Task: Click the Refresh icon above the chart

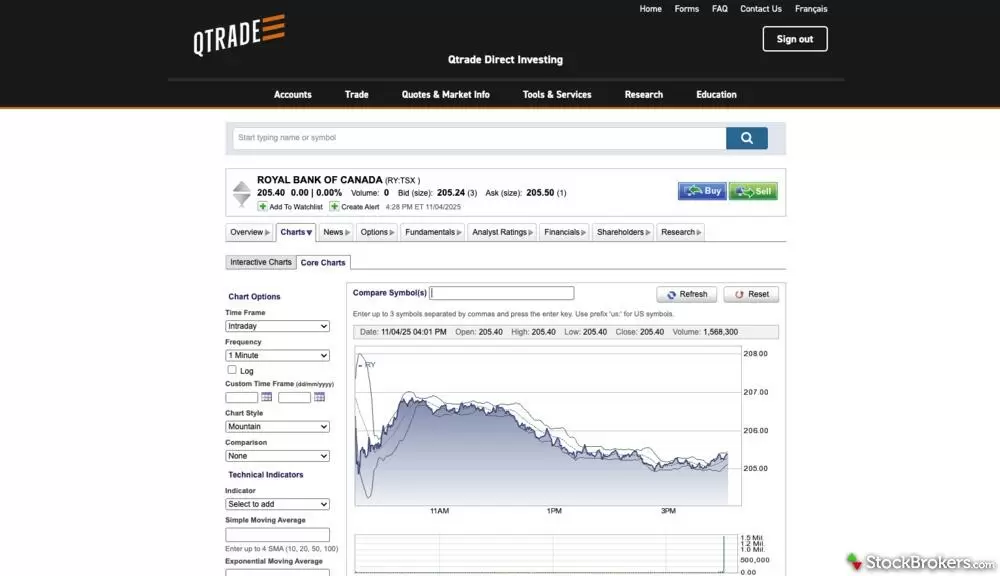Action: click(x=669, y=293)
